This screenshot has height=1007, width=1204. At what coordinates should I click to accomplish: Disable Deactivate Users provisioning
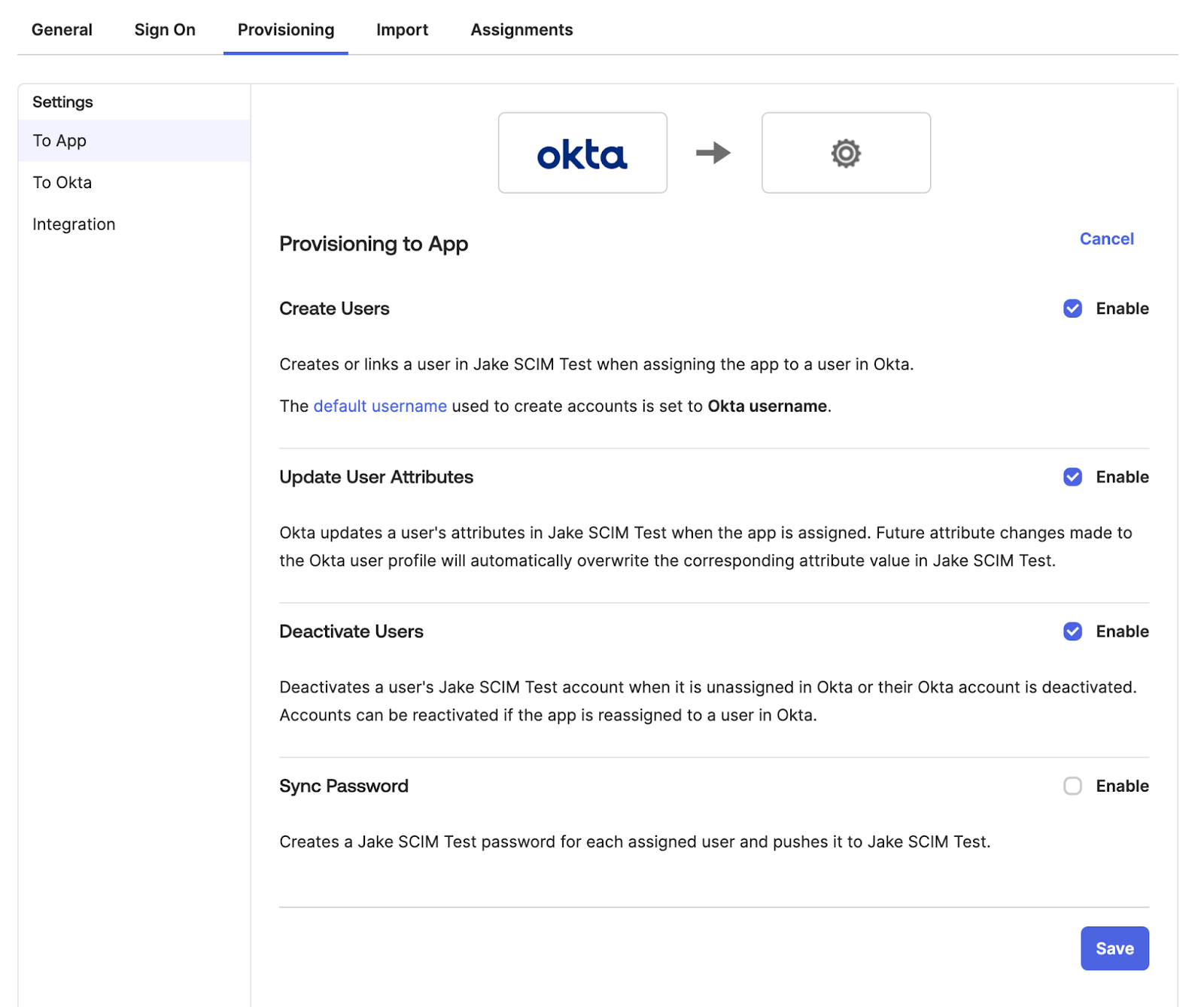point(1072,631)
